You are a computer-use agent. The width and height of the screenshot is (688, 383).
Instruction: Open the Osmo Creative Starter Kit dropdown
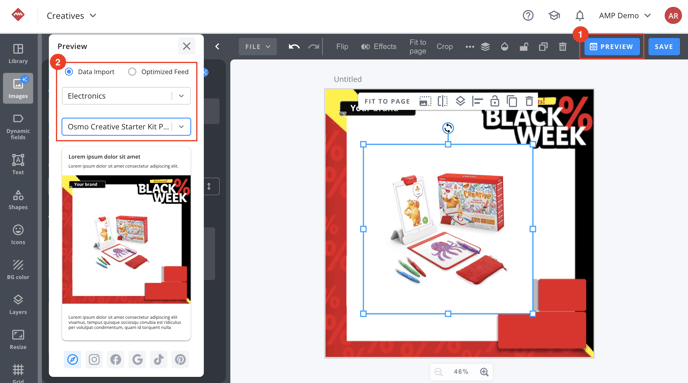(126, 127)
